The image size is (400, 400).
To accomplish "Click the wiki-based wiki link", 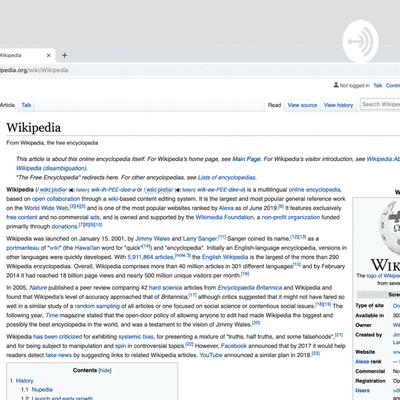I will click(x=113, y=199).
